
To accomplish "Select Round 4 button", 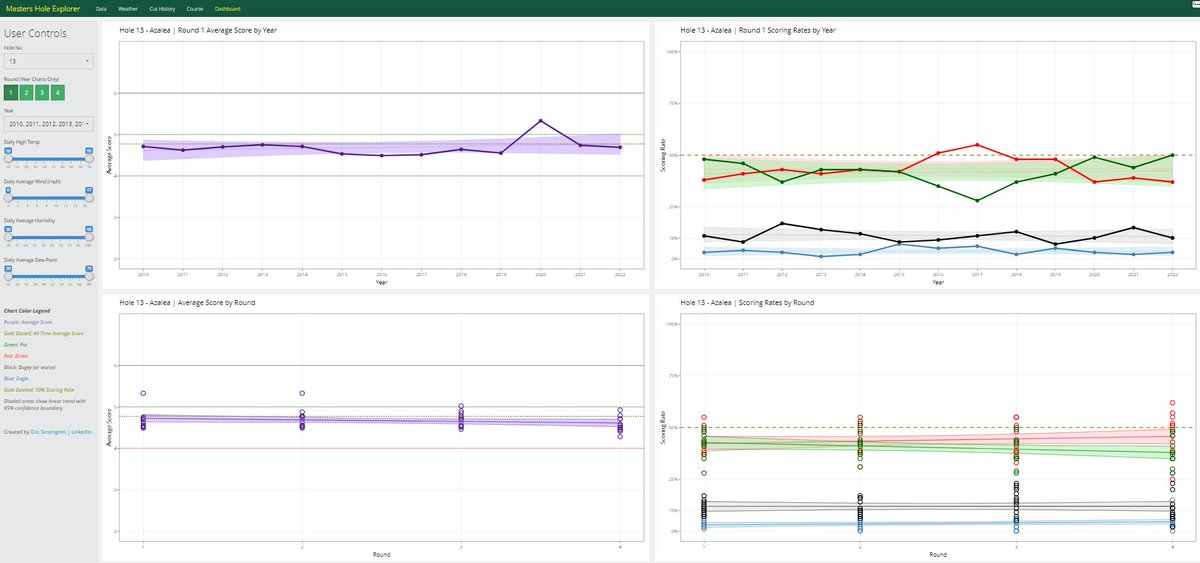I will point(58,92).
